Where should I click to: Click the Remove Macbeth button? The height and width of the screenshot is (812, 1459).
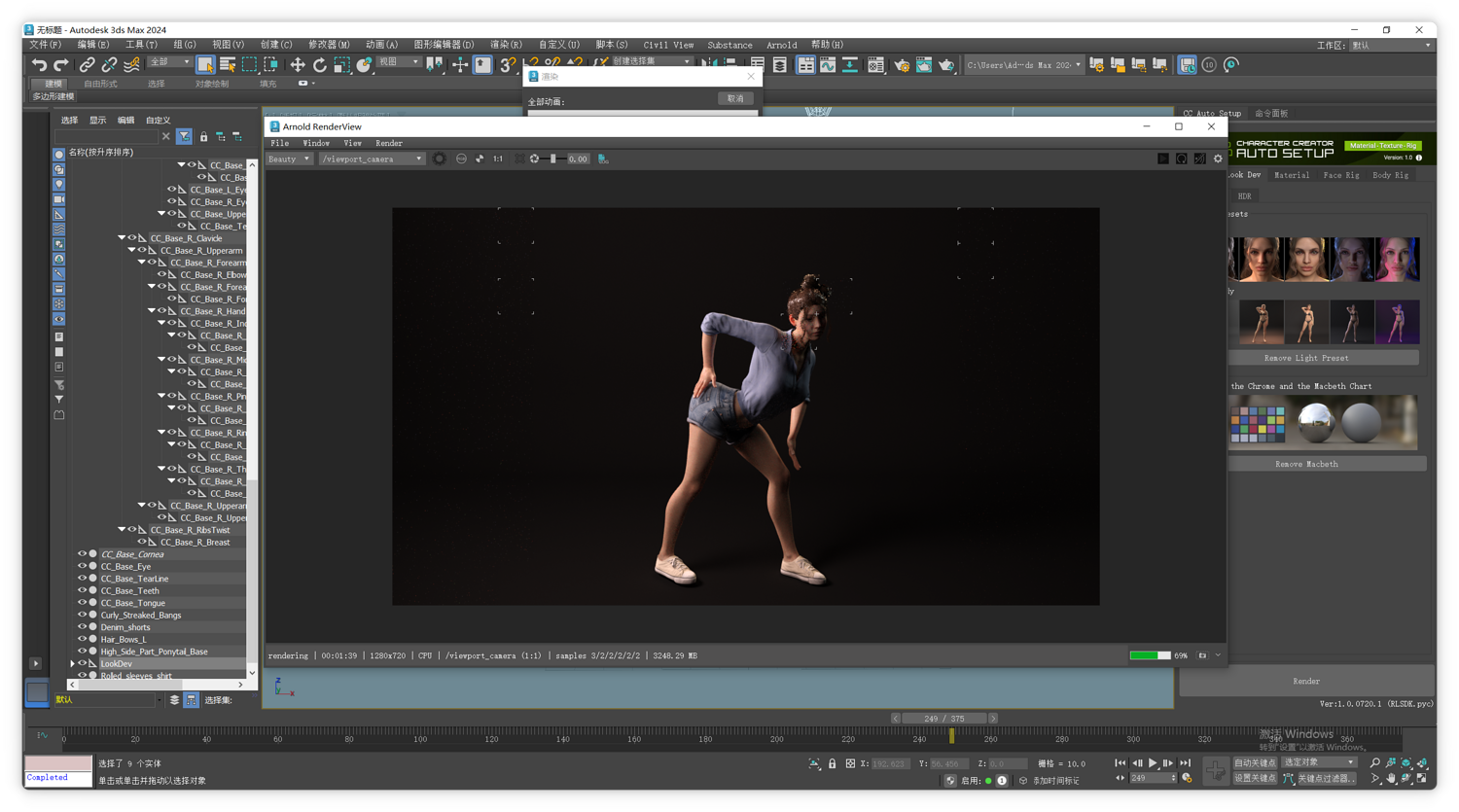(1305, 464)
